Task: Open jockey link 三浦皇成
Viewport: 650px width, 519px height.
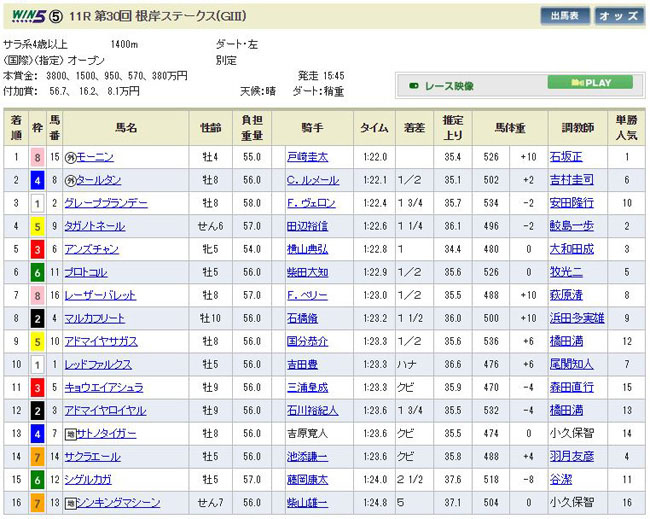Action: [x=307, y=388]
